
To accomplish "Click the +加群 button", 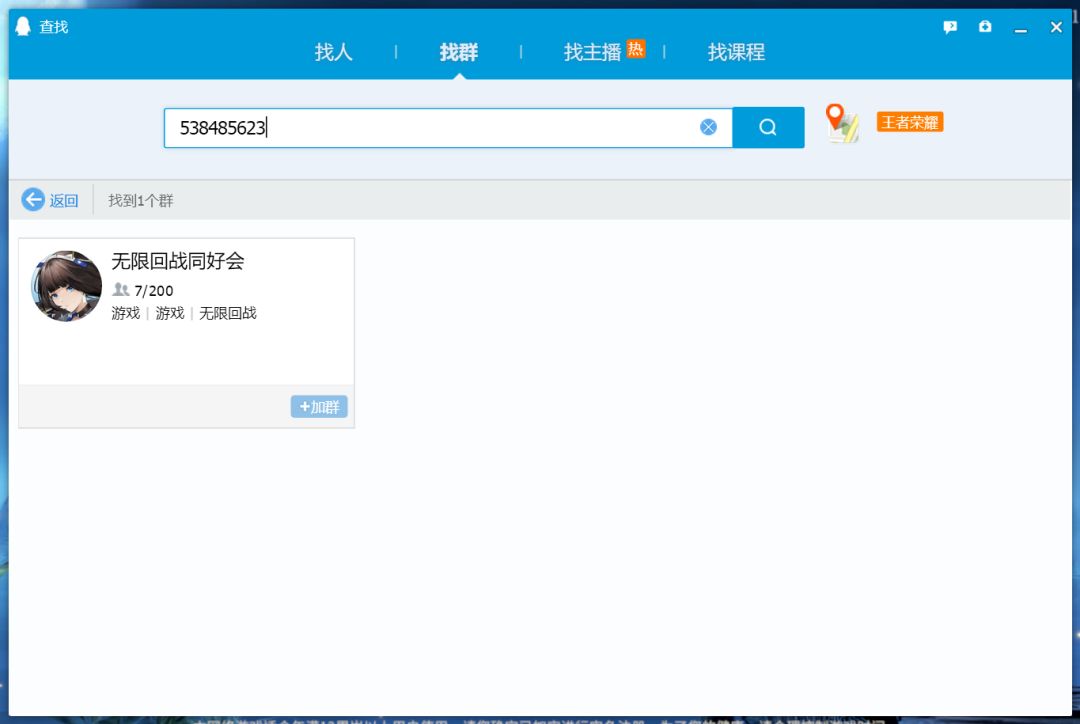I will tap(319, 406).
